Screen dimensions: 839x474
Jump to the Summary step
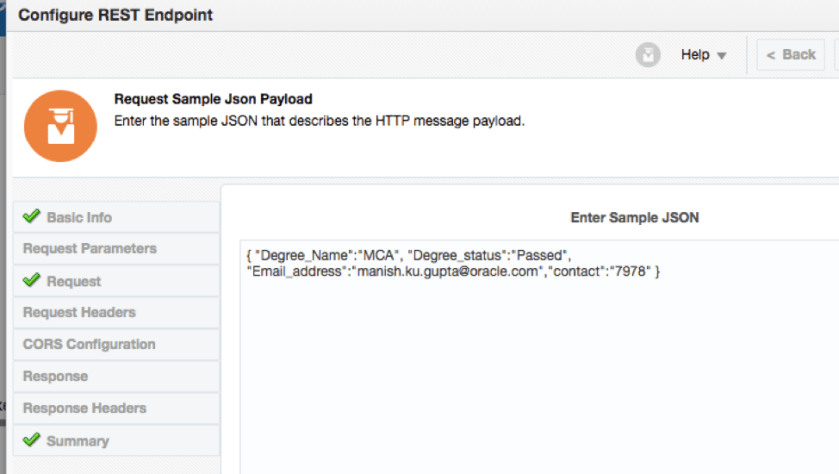(x=77, y=441)
